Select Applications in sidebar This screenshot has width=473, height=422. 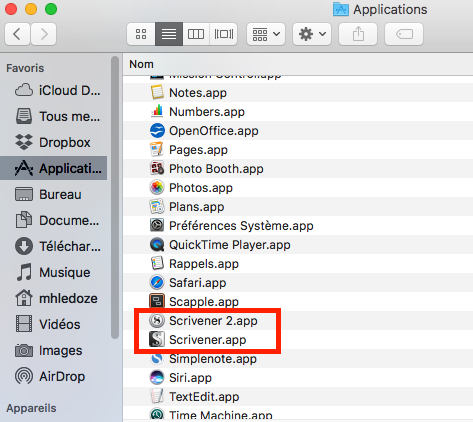54,168
